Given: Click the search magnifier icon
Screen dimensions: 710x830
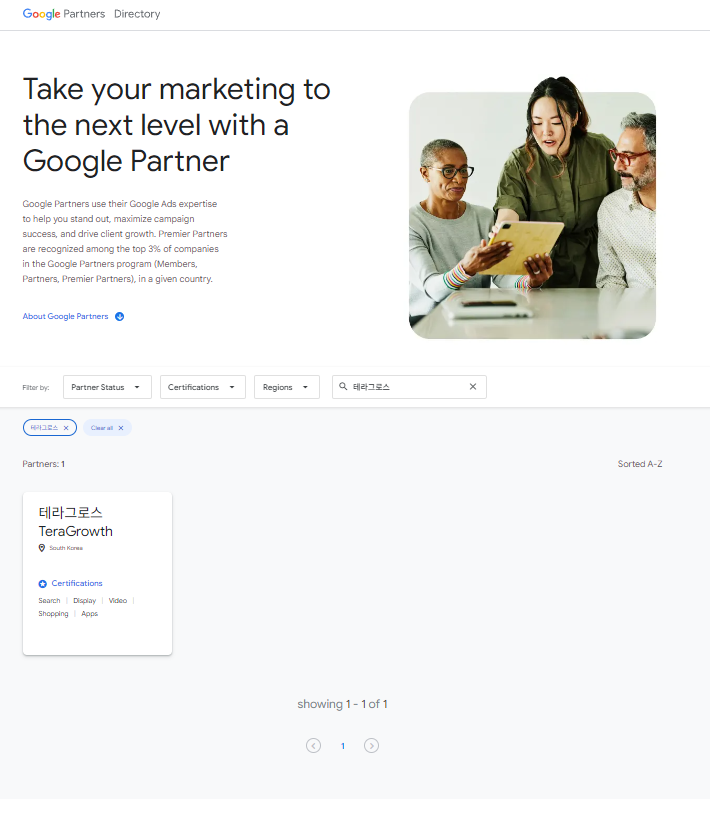Looking at the screenshot, I should coord(344,387).
